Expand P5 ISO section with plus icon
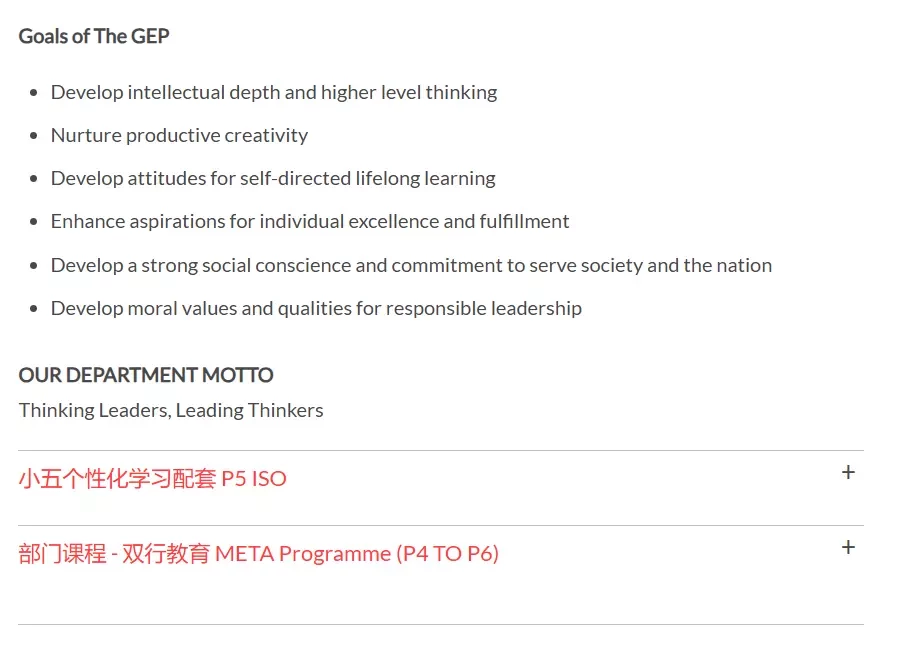This screenshot has height=648, width=897. pos(848,472)
